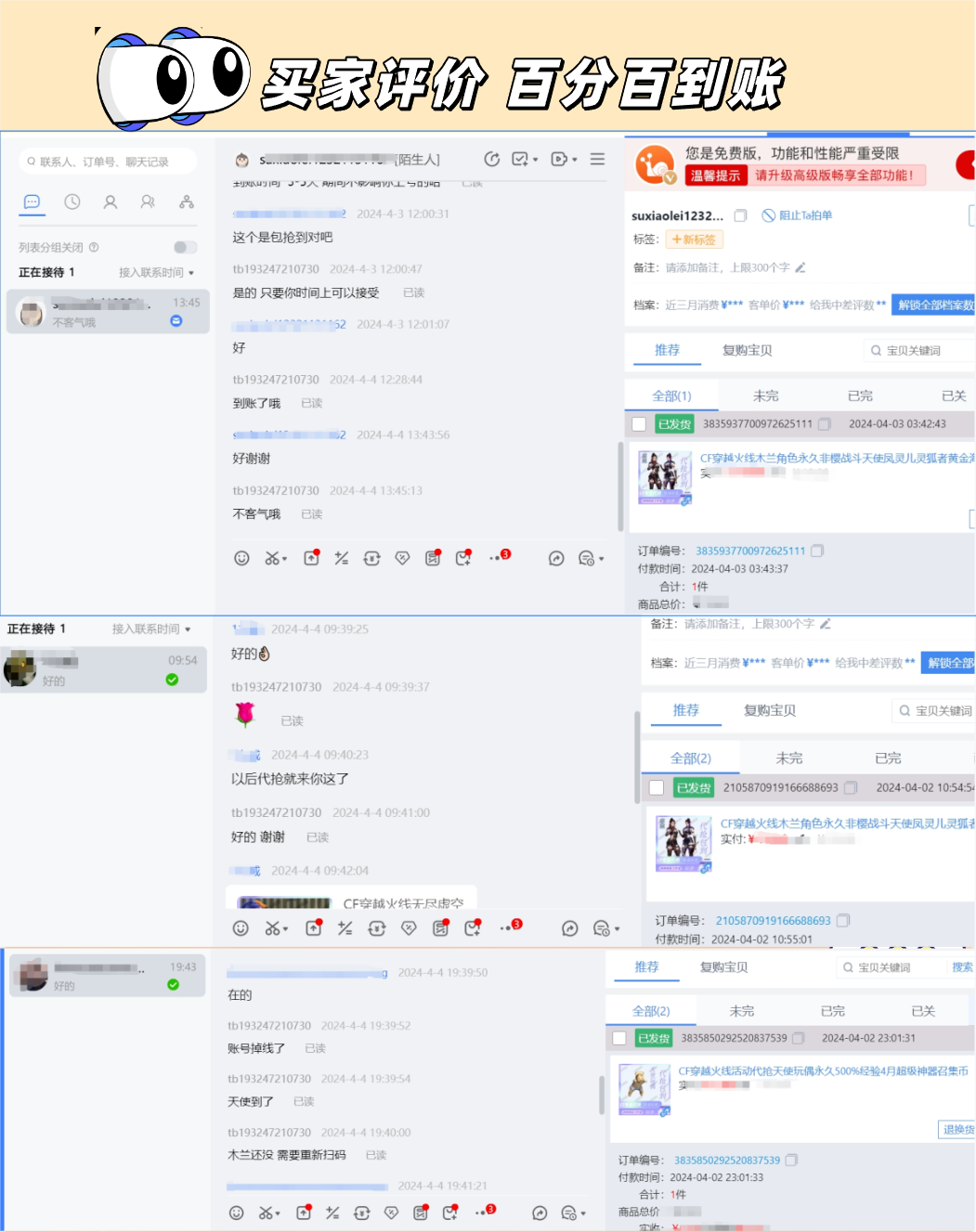This screenshot has height=1232, width=976.
Task: Click the forward arrow icon in the top chat toolbar
Action: [x=556, y=558]
